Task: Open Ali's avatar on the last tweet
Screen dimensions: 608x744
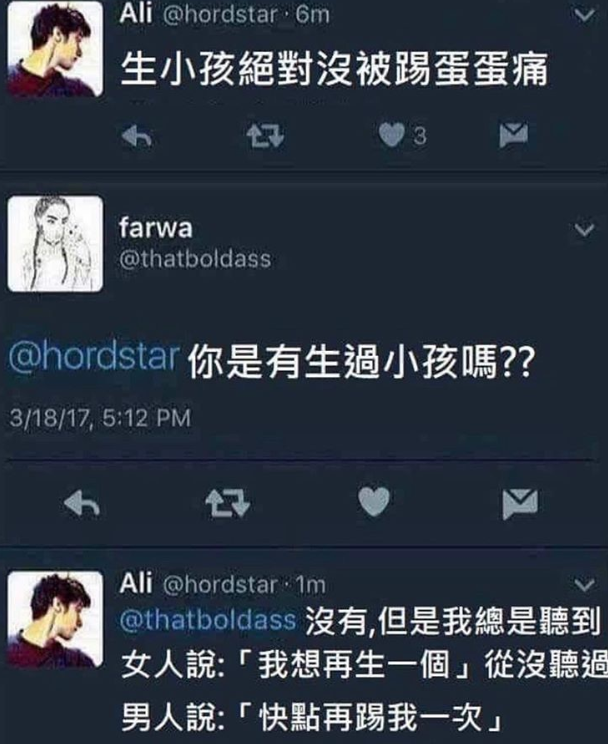Action: click(55, 620)
